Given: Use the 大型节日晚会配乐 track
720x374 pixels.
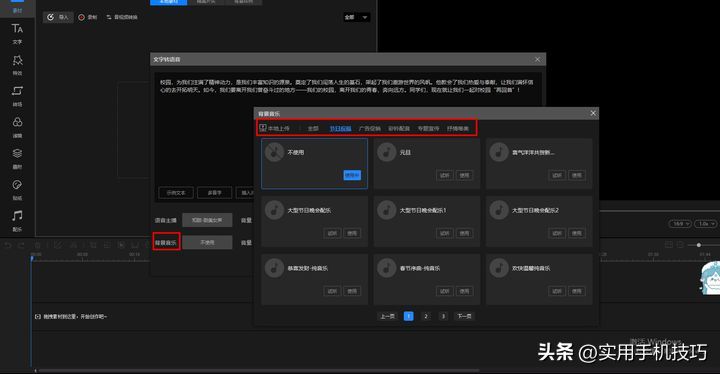Looking at the screenshot, I should coord(352,233).
